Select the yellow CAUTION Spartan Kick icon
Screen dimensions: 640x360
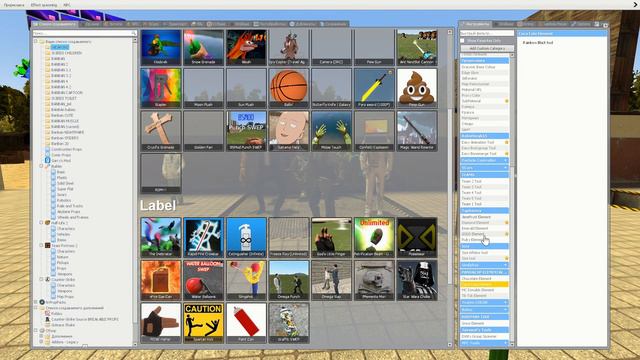click(203, 322)
